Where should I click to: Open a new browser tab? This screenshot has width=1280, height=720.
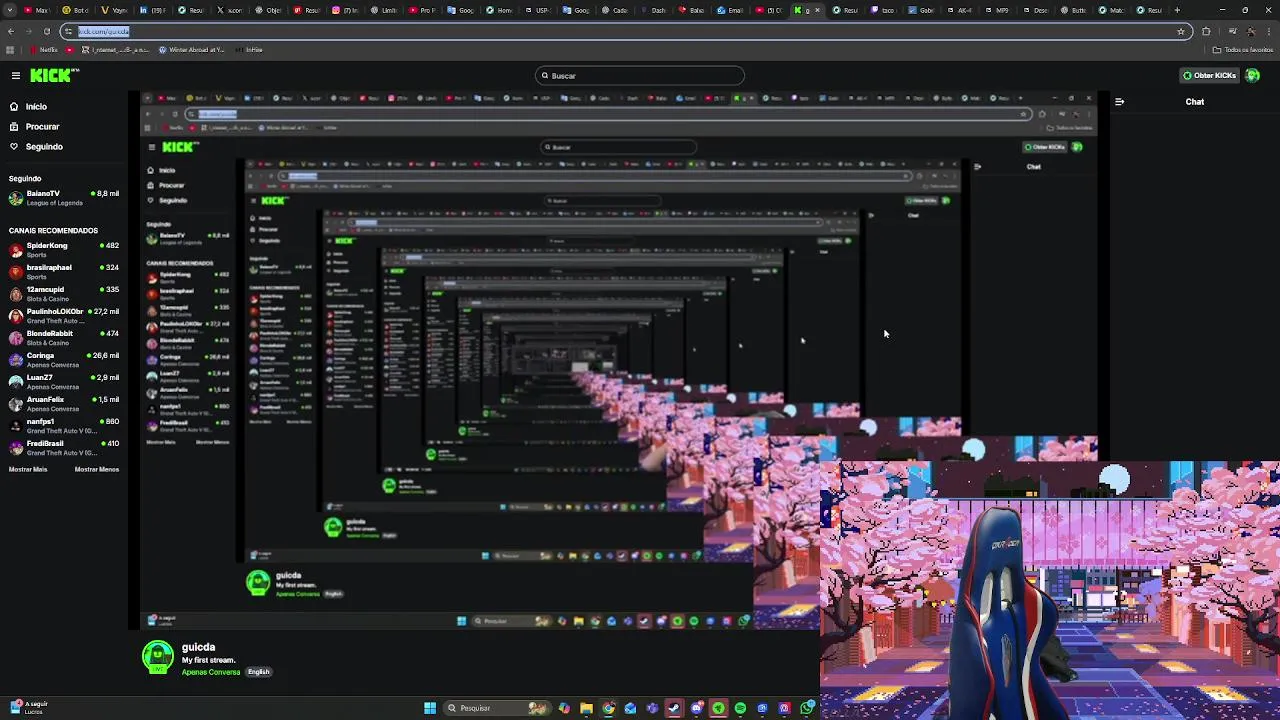1177,10
